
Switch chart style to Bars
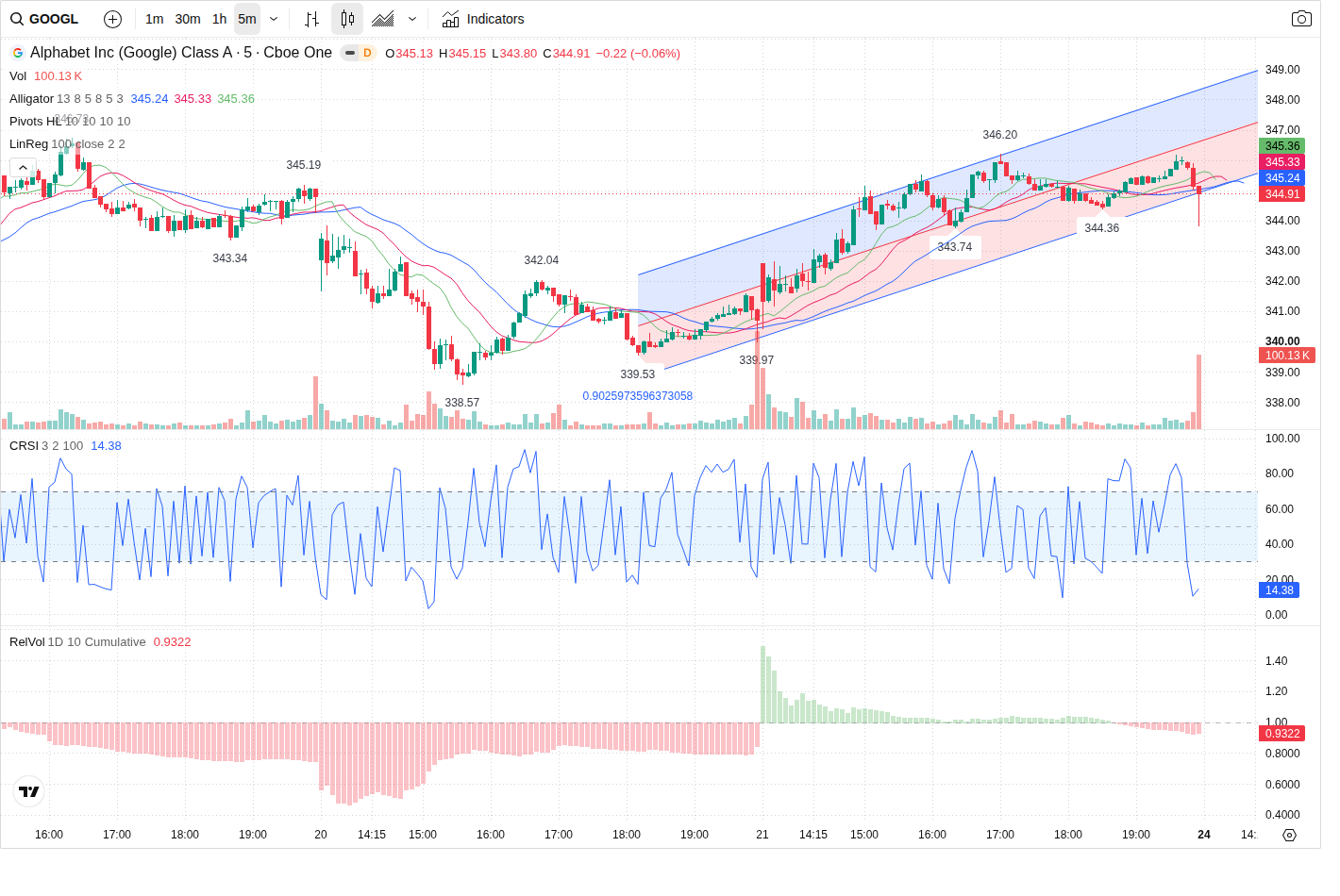click(312, 19)
